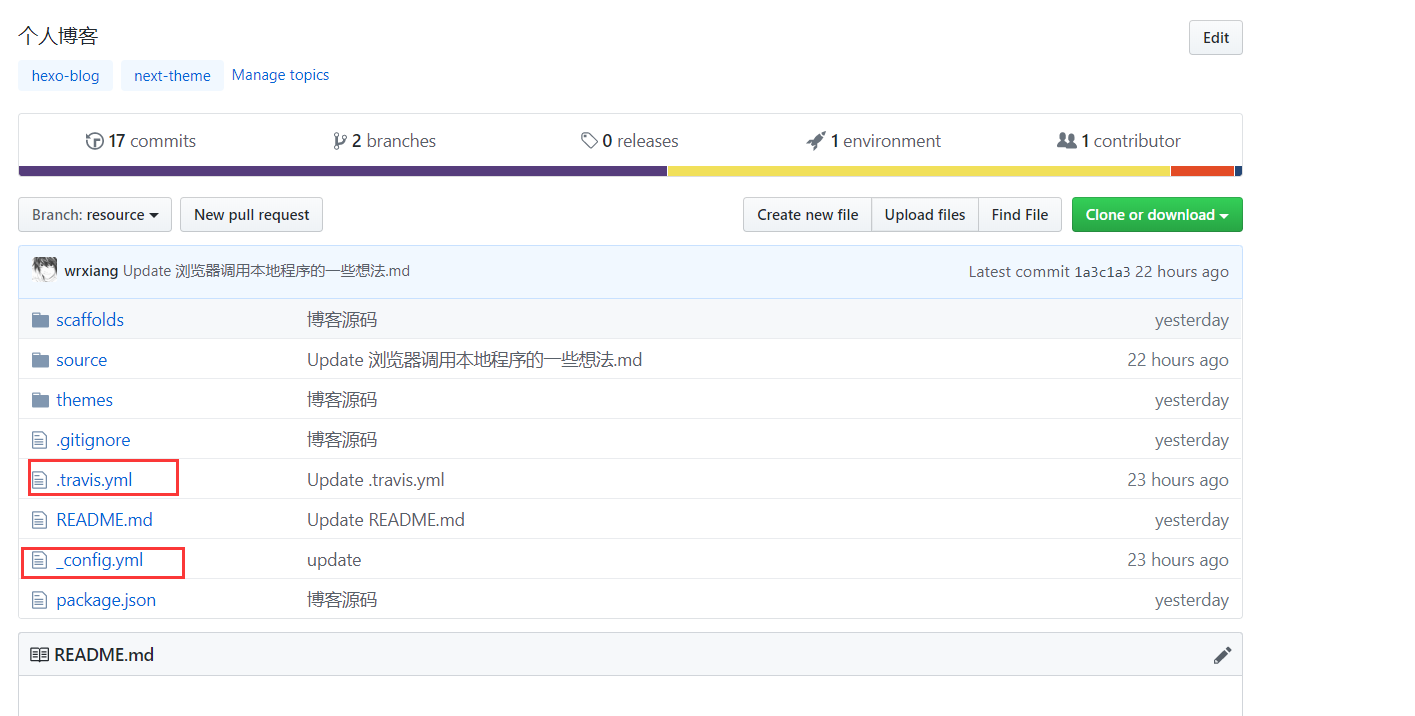
Task: Click the commits history clock icon
Action: pyautogui.click(x=95, y=141)
